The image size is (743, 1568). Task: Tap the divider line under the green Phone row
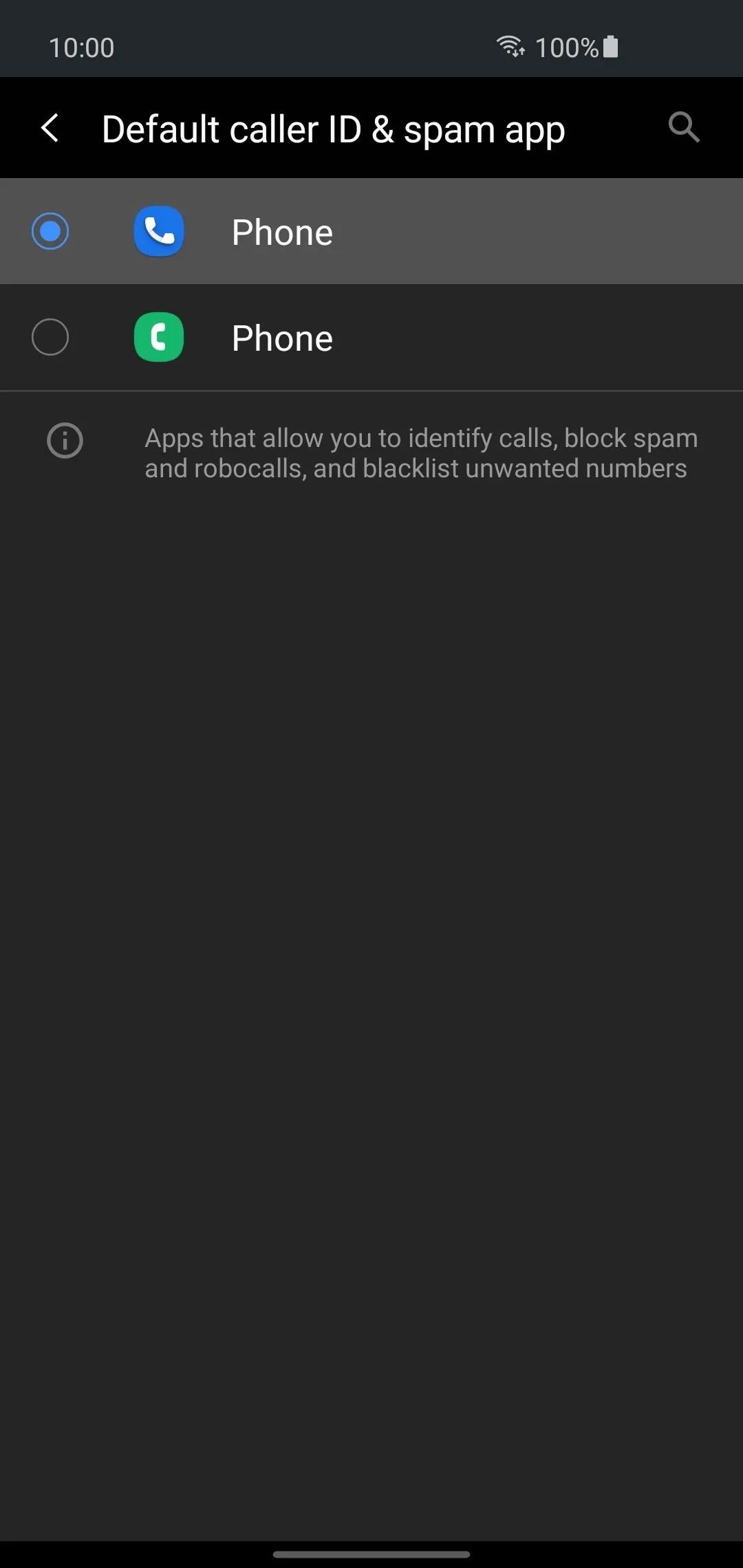pos(371,391)
